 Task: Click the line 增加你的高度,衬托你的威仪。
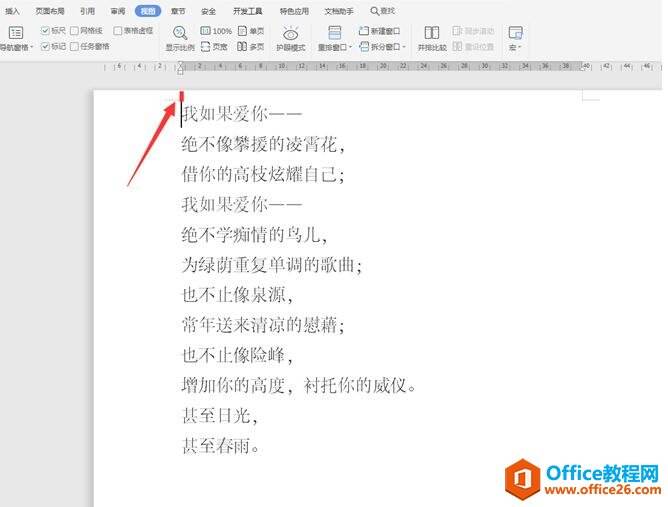299,386
